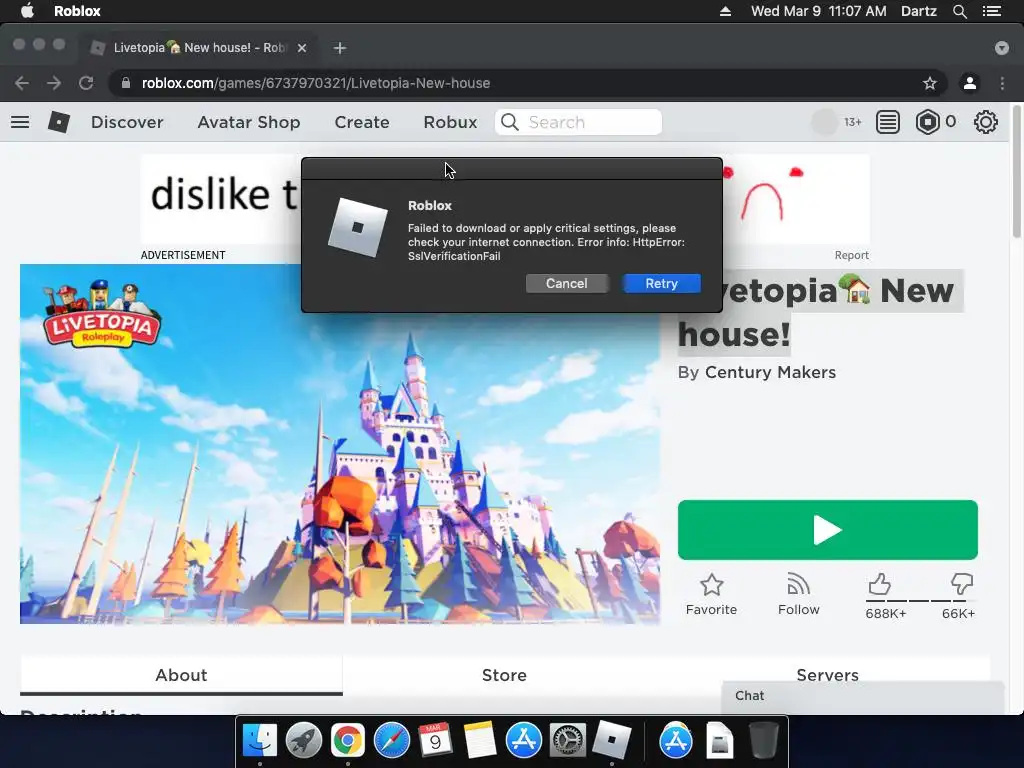This screenshot has height=768, width=1024.
Task: Click the Roblox Search field
Action: (579, 122)
